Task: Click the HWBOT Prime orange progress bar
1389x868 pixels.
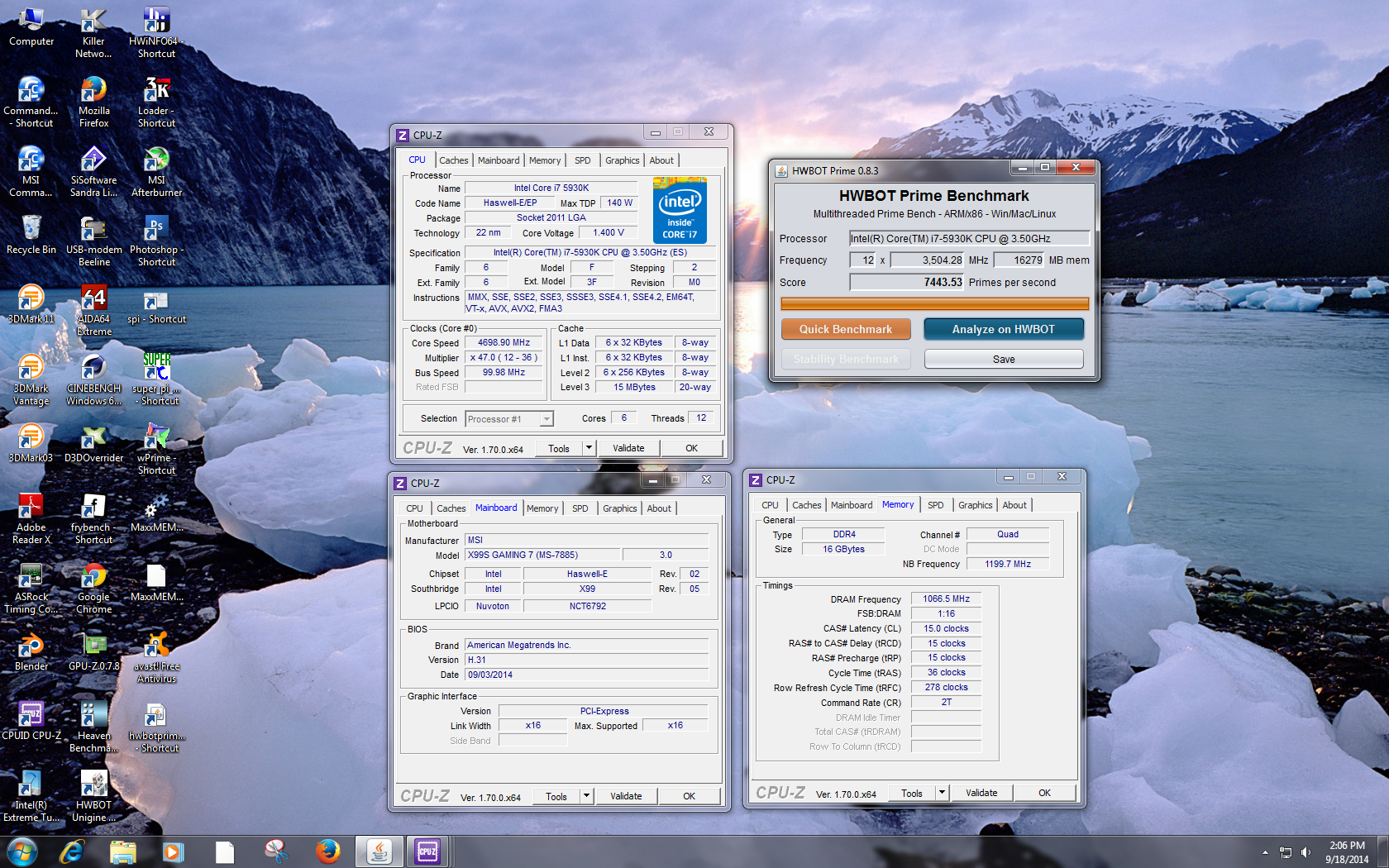Action: (934, 303)
